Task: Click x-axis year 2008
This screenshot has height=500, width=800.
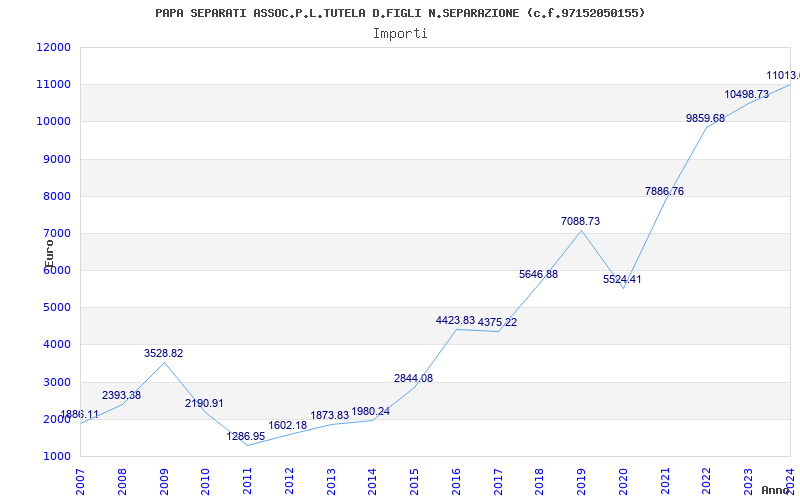Action: (x=122, y=482)
